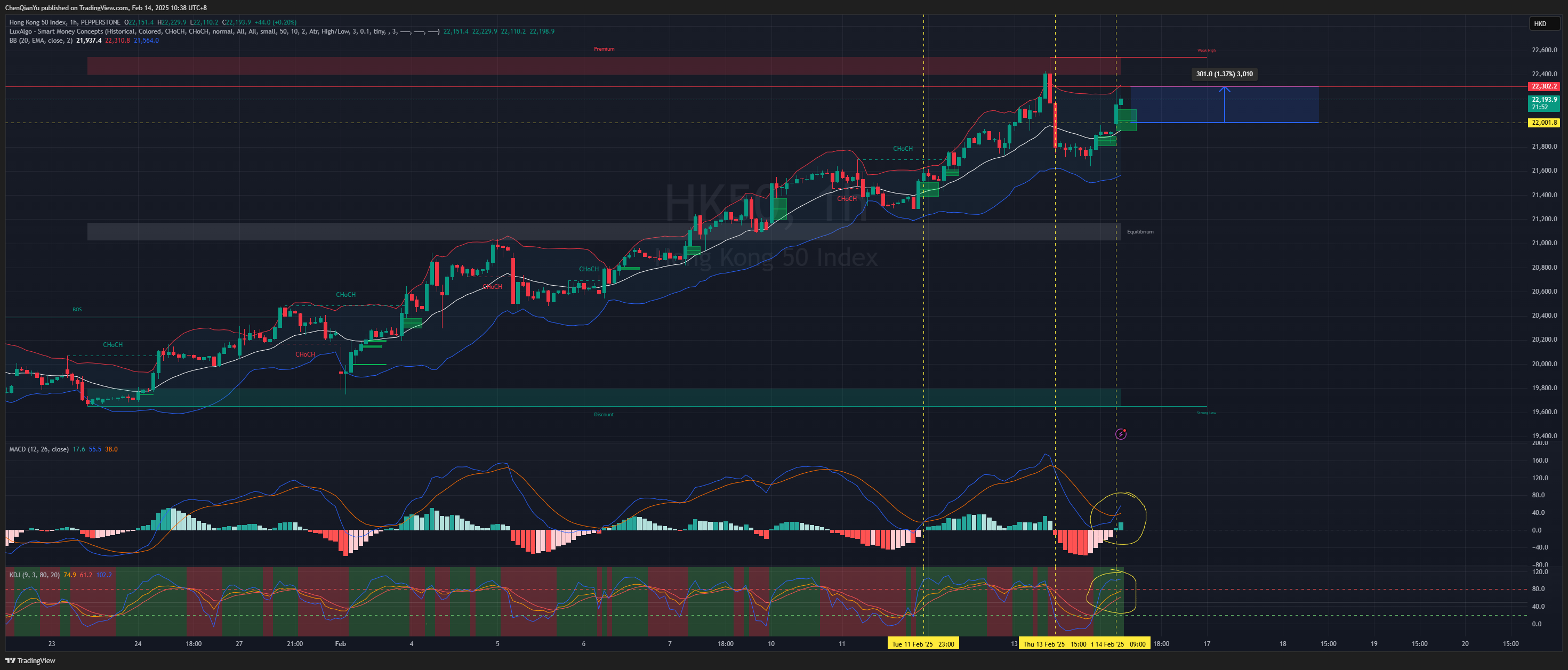
Task: Click MACD histogram value 17.6 in legend
Action: [78, 449]
